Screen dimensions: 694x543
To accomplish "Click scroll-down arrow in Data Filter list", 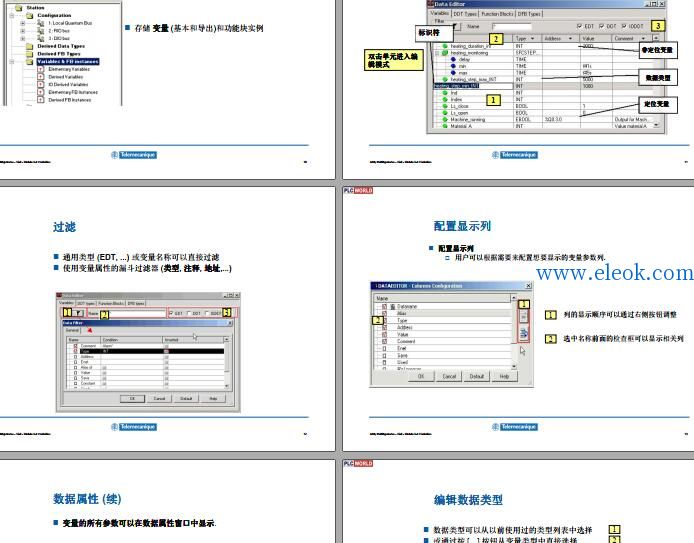I will [227, 386].
